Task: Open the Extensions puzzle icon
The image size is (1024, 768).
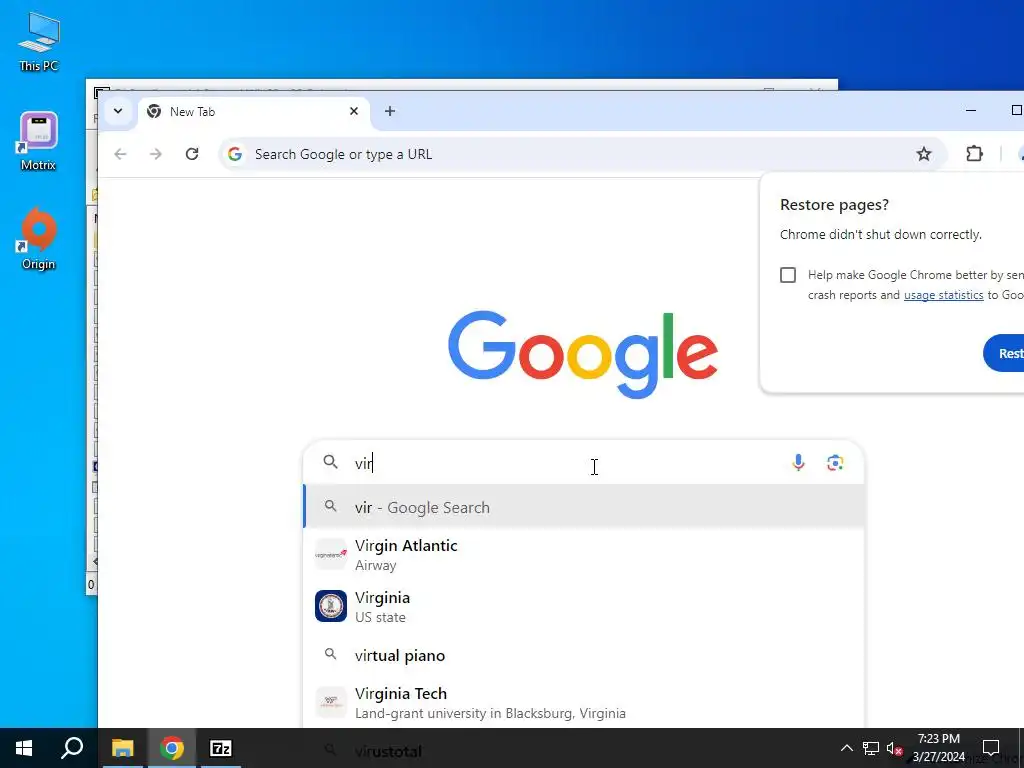Action: tap(974, 154)
